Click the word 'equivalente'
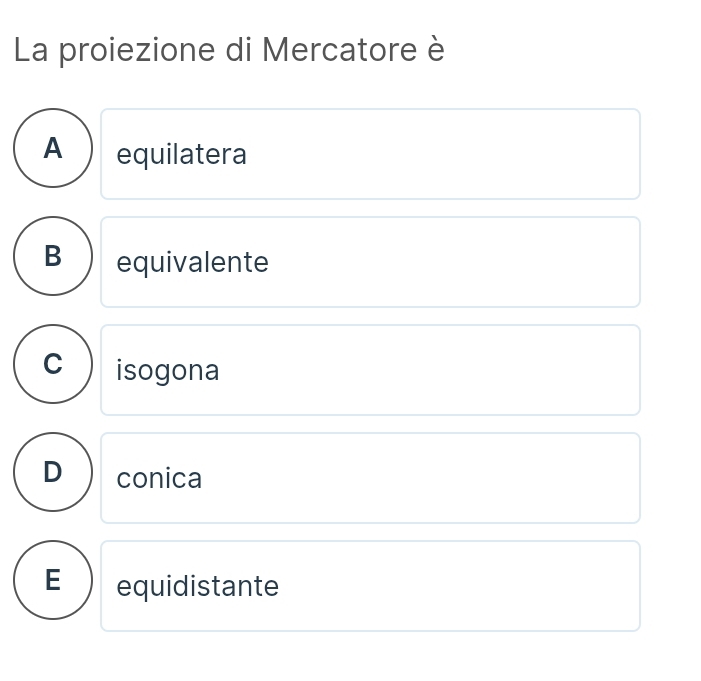Viewport: 701px width, 681px height. 192,263
